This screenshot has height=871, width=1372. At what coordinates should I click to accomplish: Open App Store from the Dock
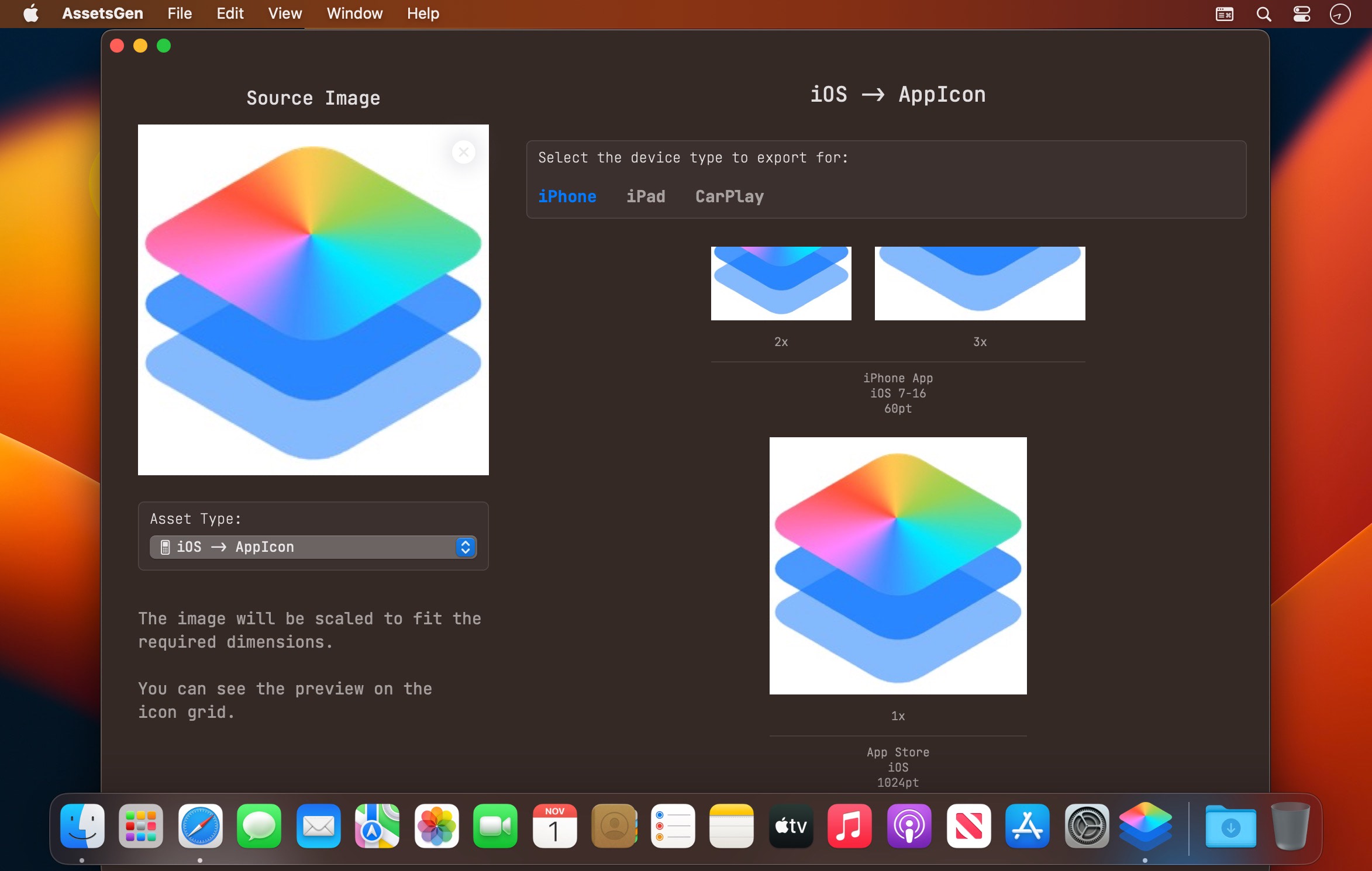pyautogui.click(x=1027, y=826)
